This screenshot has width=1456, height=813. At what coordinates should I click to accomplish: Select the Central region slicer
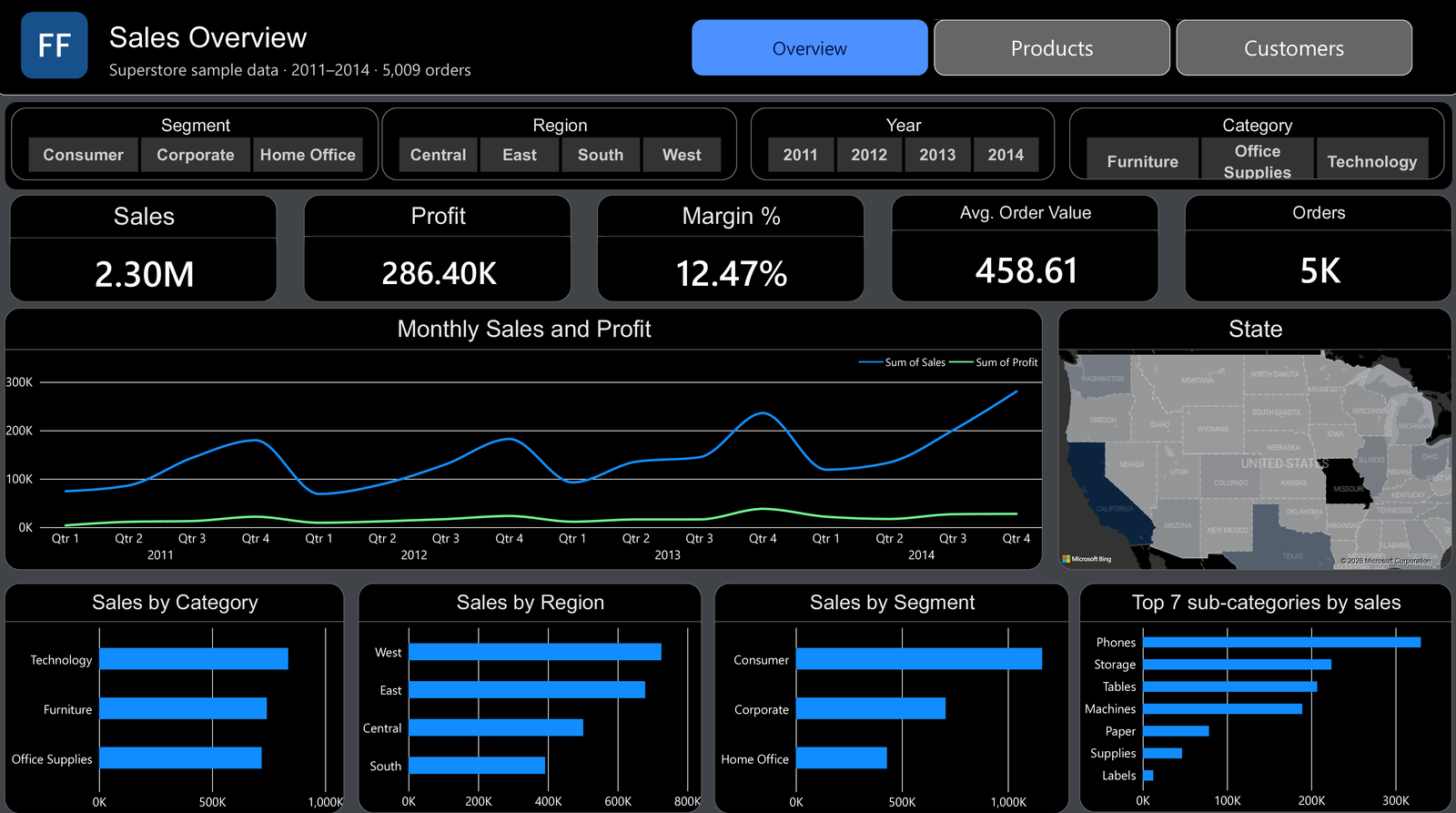tap(438, 155)
